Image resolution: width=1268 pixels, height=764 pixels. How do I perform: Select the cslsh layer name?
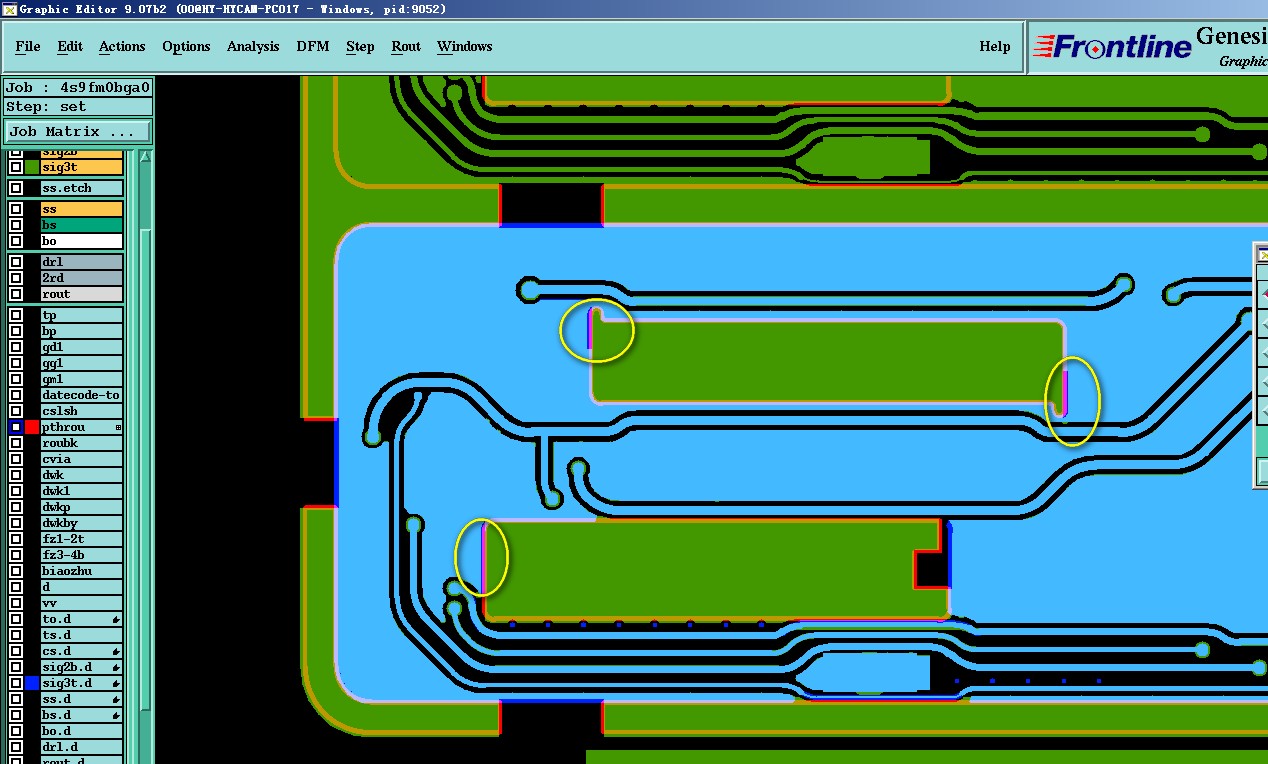coord(81,411)
